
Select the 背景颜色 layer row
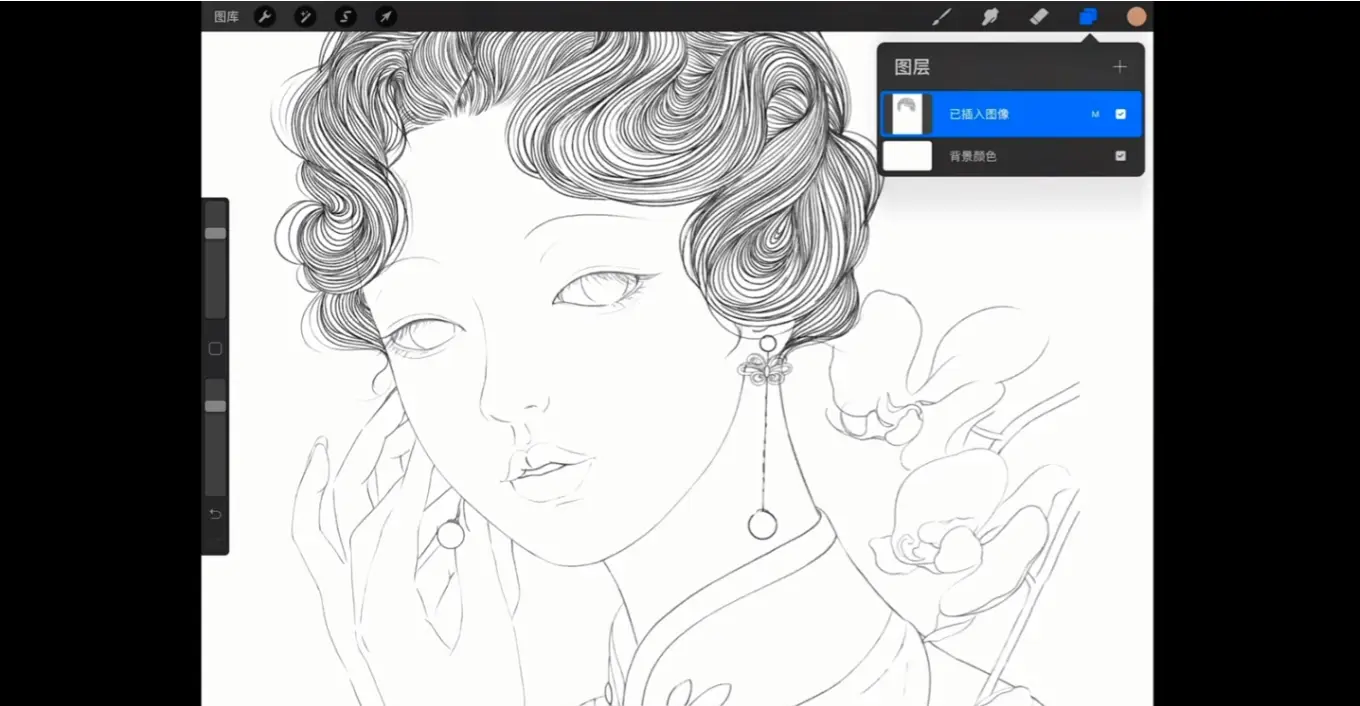click(x=1000, y=155)
